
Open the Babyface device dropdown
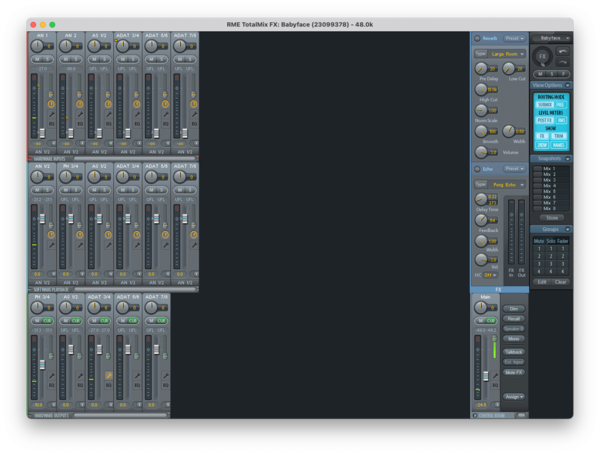pos(552,38)
